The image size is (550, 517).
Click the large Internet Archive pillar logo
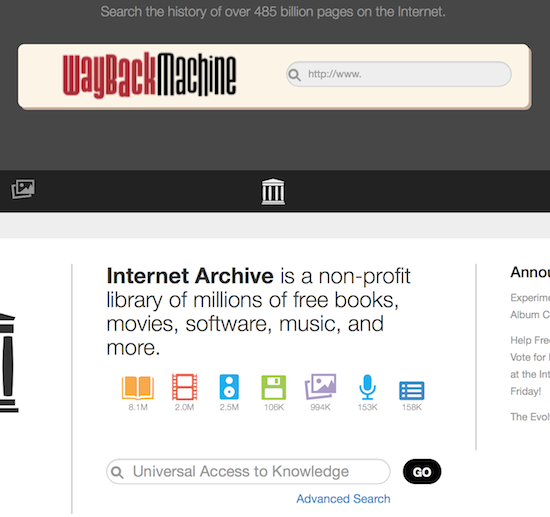9,363
